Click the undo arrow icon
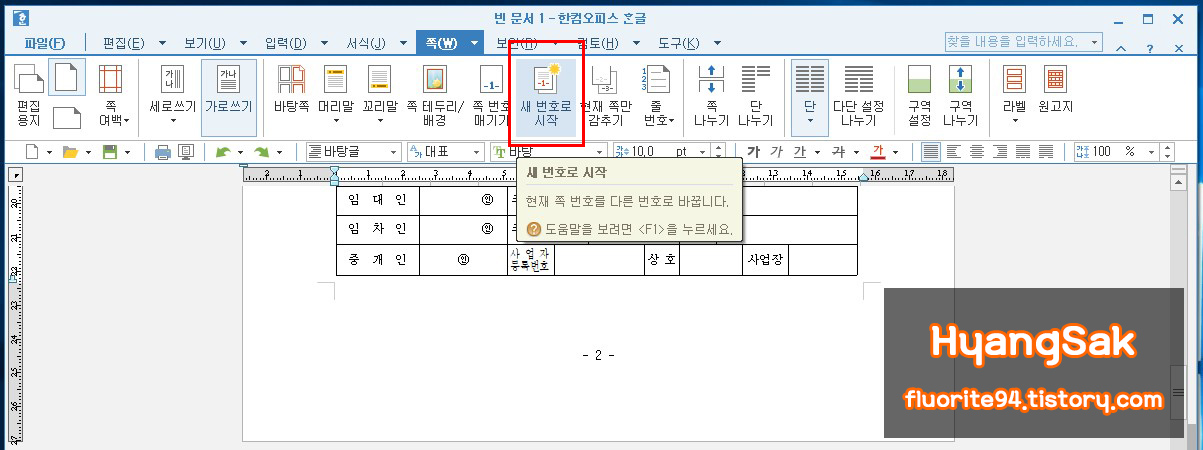 [x=222, y=152]
